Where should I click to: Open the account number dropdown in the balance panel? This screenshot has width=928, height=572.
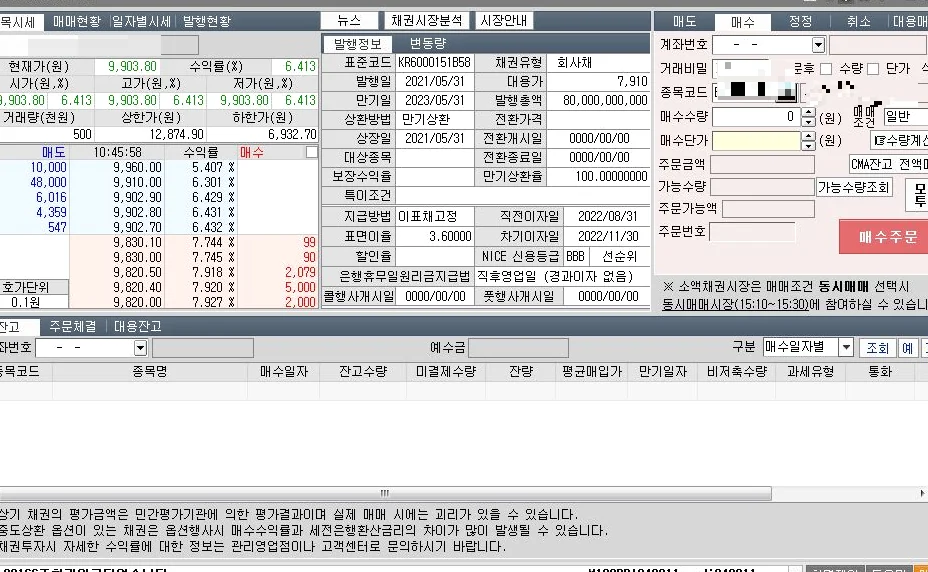140,348
